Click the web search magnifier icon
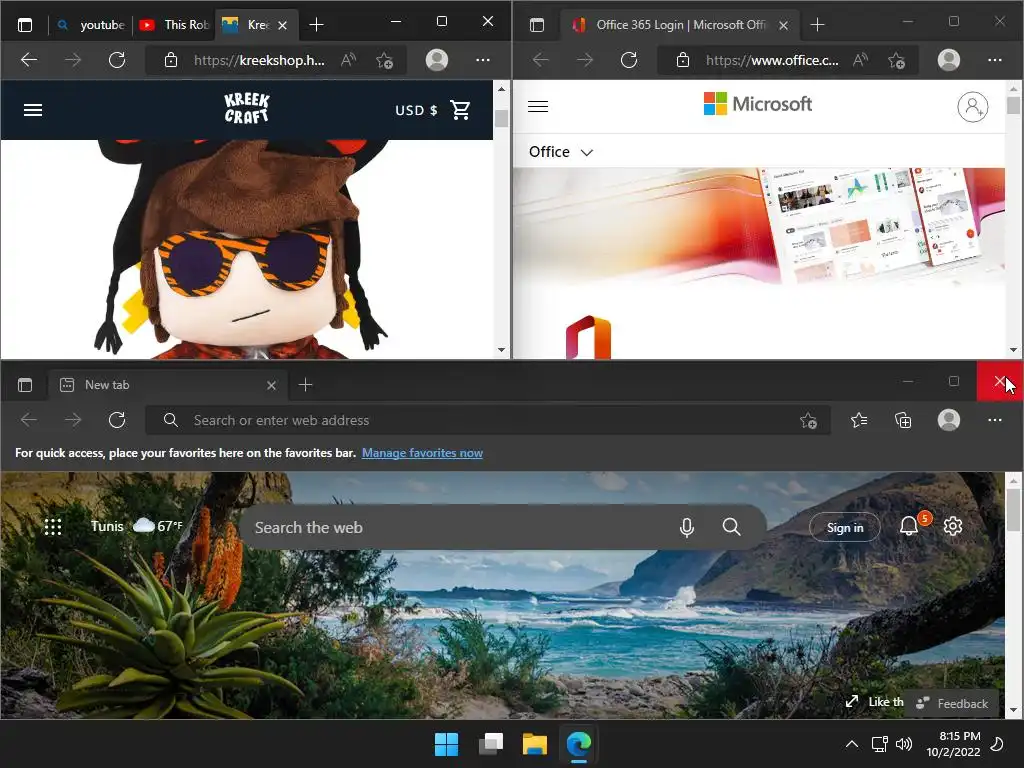Image resolution: width=1024 pixels, height=768 pixels. [731, 527]
